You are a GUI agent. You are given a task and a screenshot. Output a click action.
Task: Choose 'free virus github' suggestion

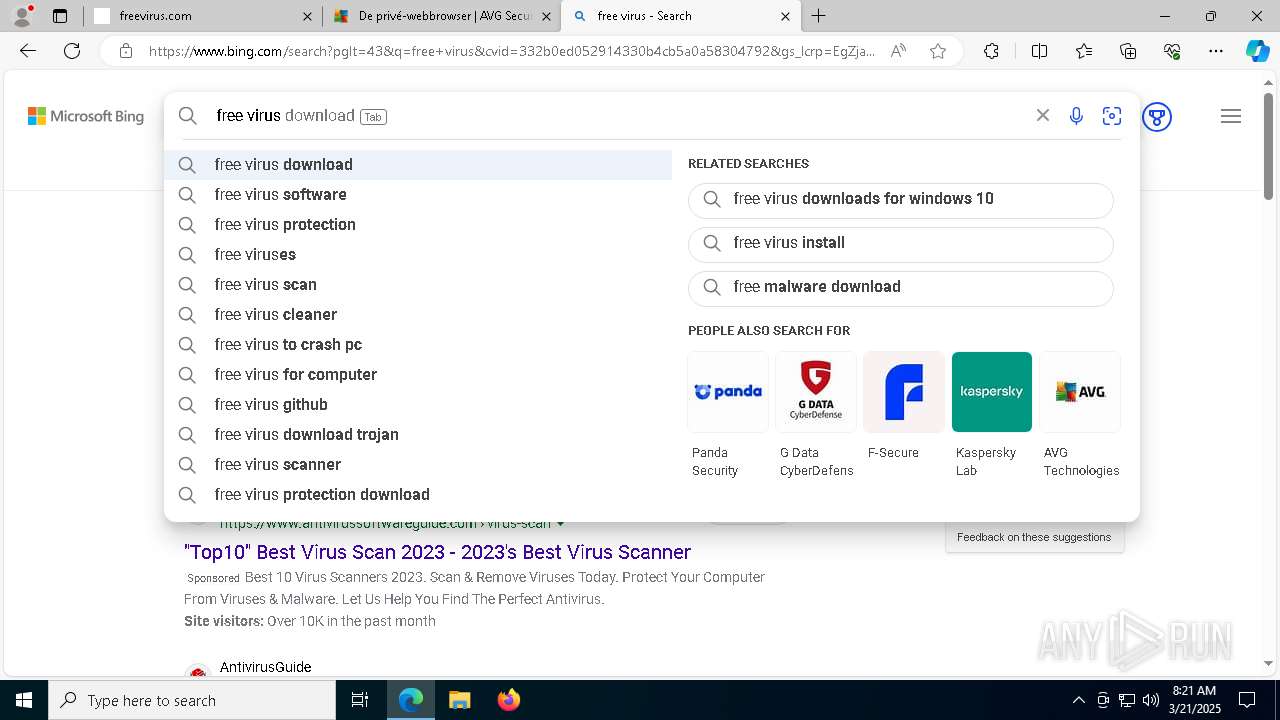(419, 405)
